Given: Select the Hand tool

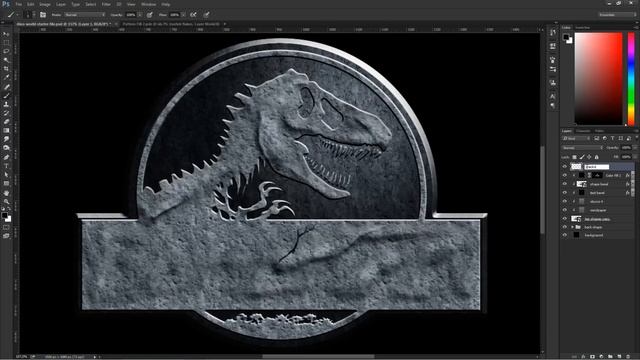Looking at the screenshot, I should (x=6, y=193).
